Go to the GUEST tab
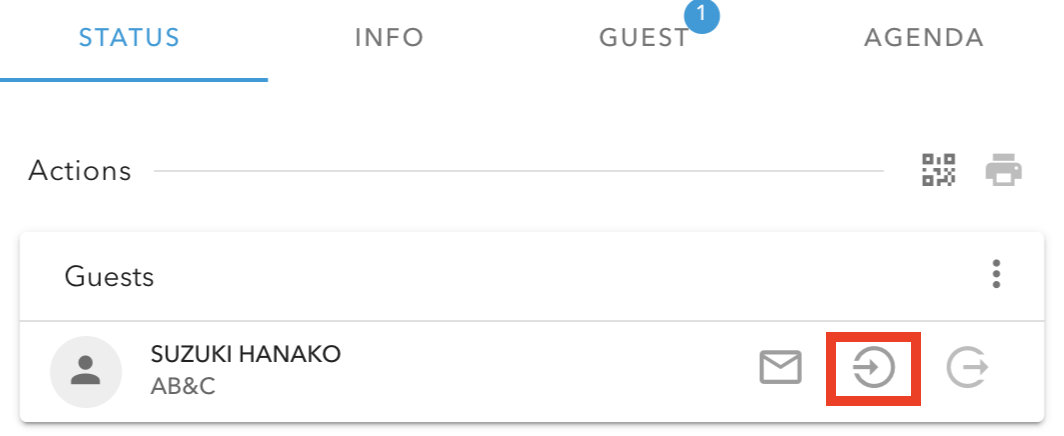The image size is (1064, 436). pos(644,37)
